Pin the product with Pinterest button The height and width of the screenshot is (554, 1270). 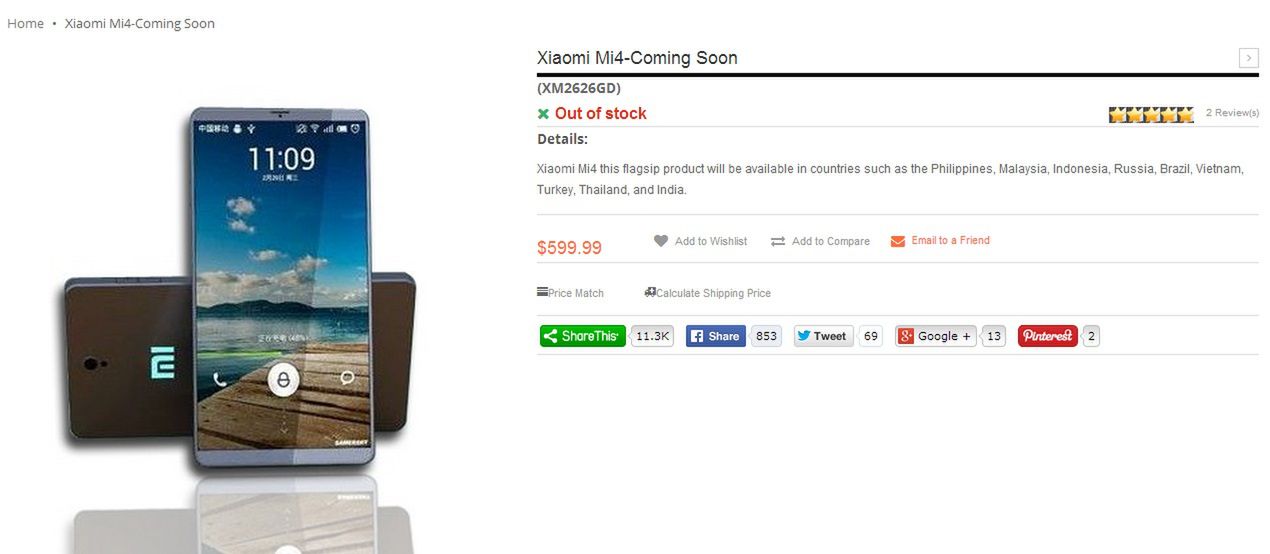[1048, 336]
